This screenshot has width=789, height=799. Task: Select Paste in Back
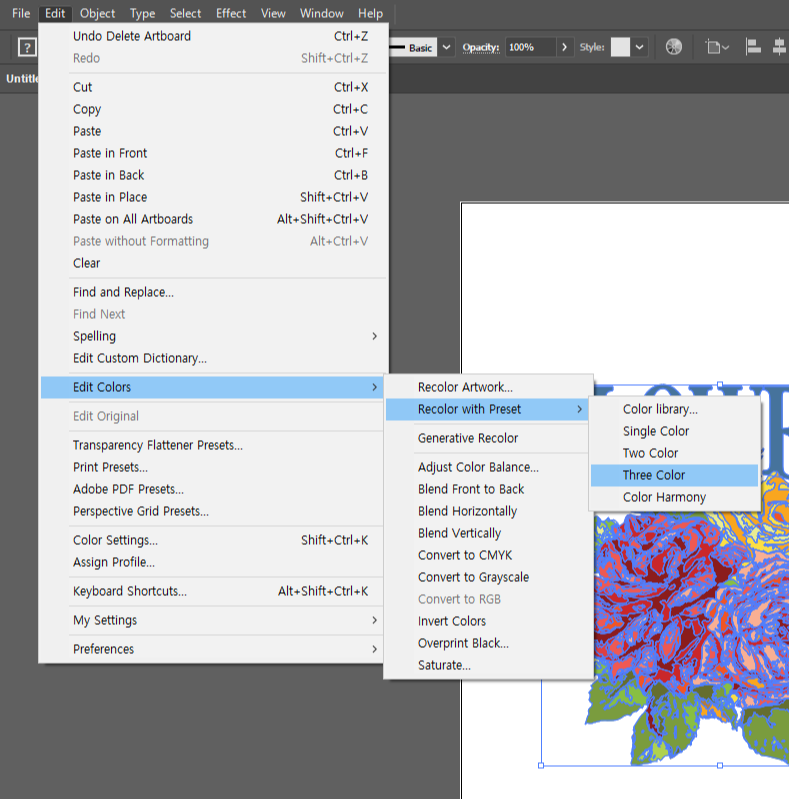(x=212, y=175)
